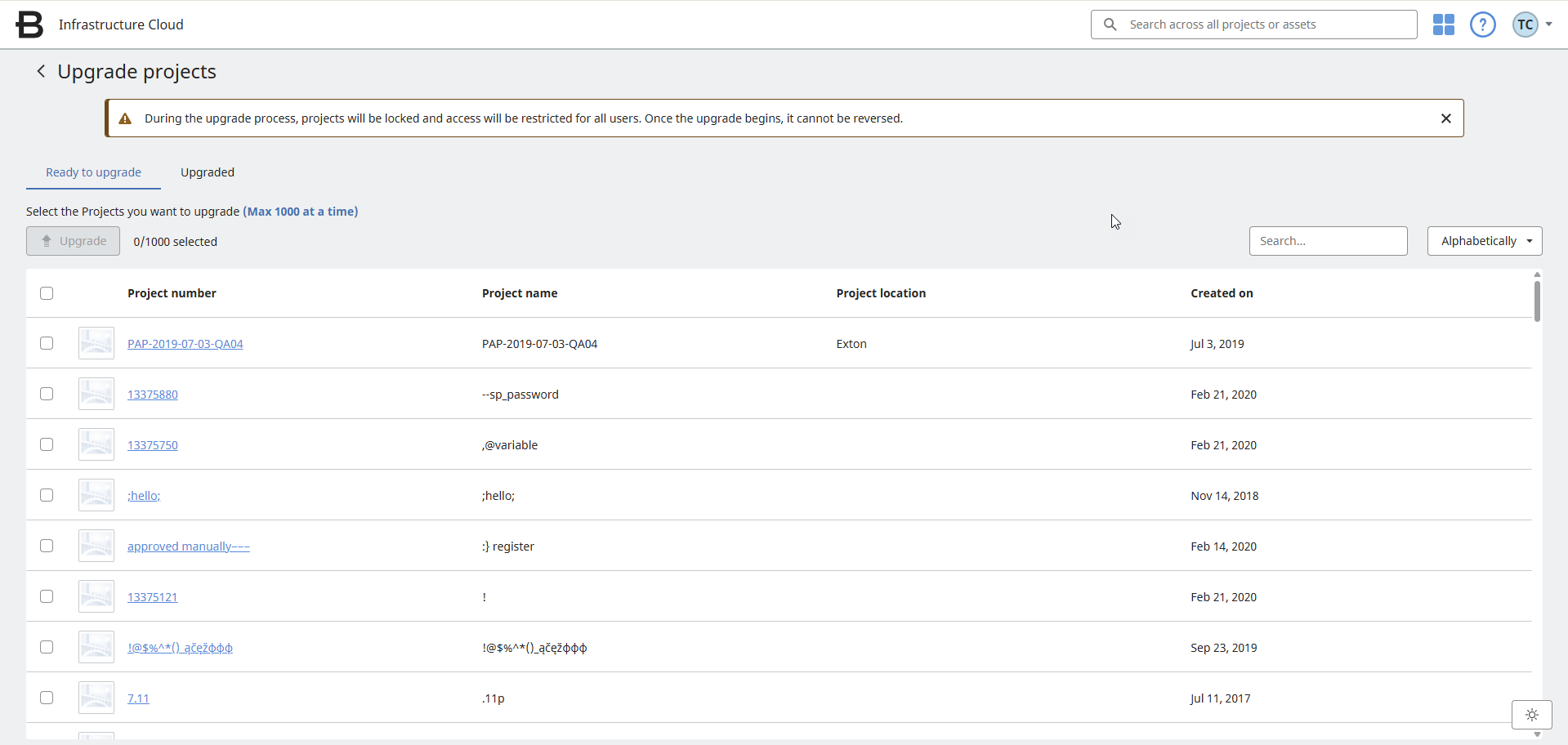Expand the TC user account menu

(1531, 25)
